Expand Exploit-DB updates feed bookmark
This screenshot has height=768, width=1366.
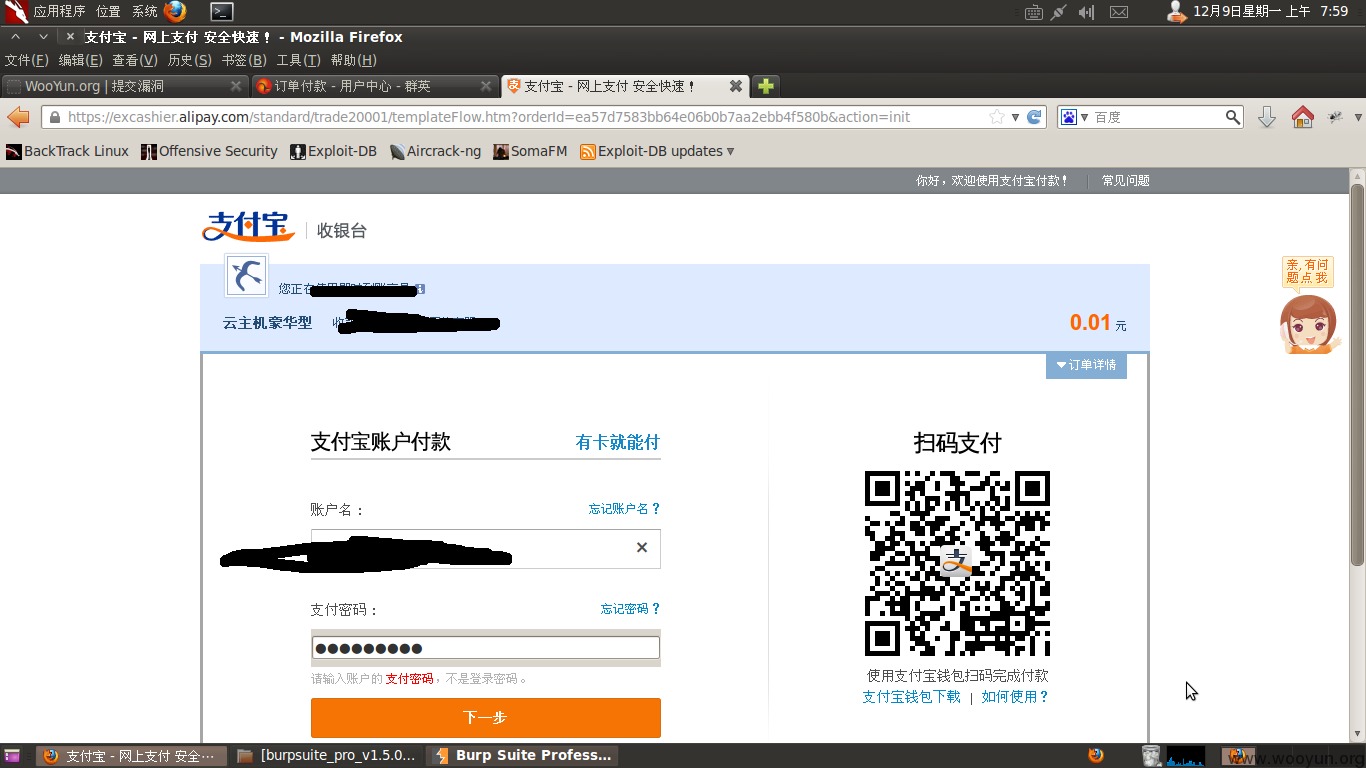coord(657,151)
